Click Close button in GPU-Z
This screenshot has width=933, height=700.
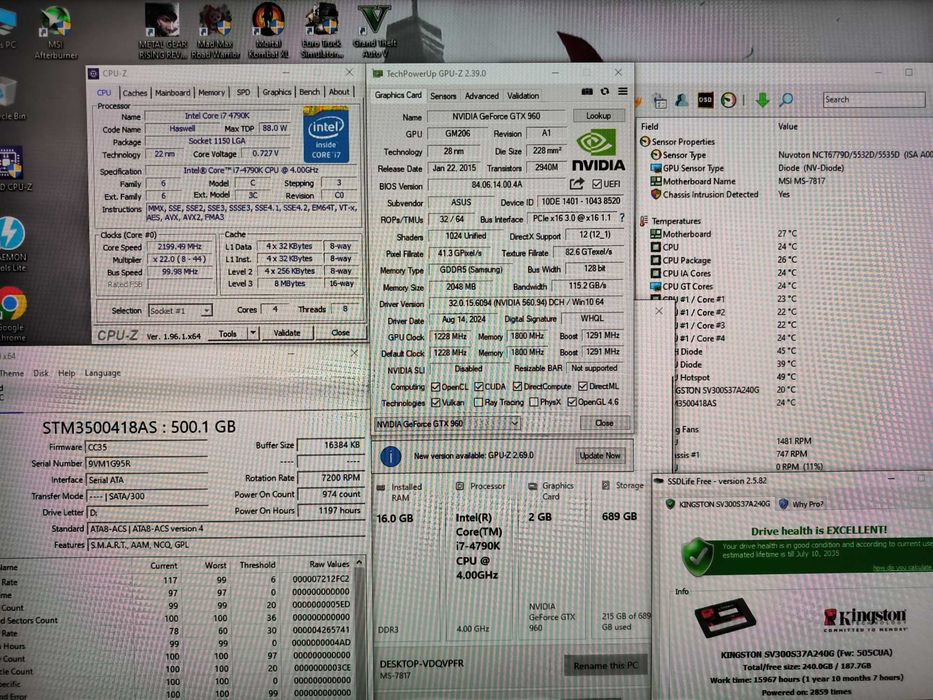(604, 423)
